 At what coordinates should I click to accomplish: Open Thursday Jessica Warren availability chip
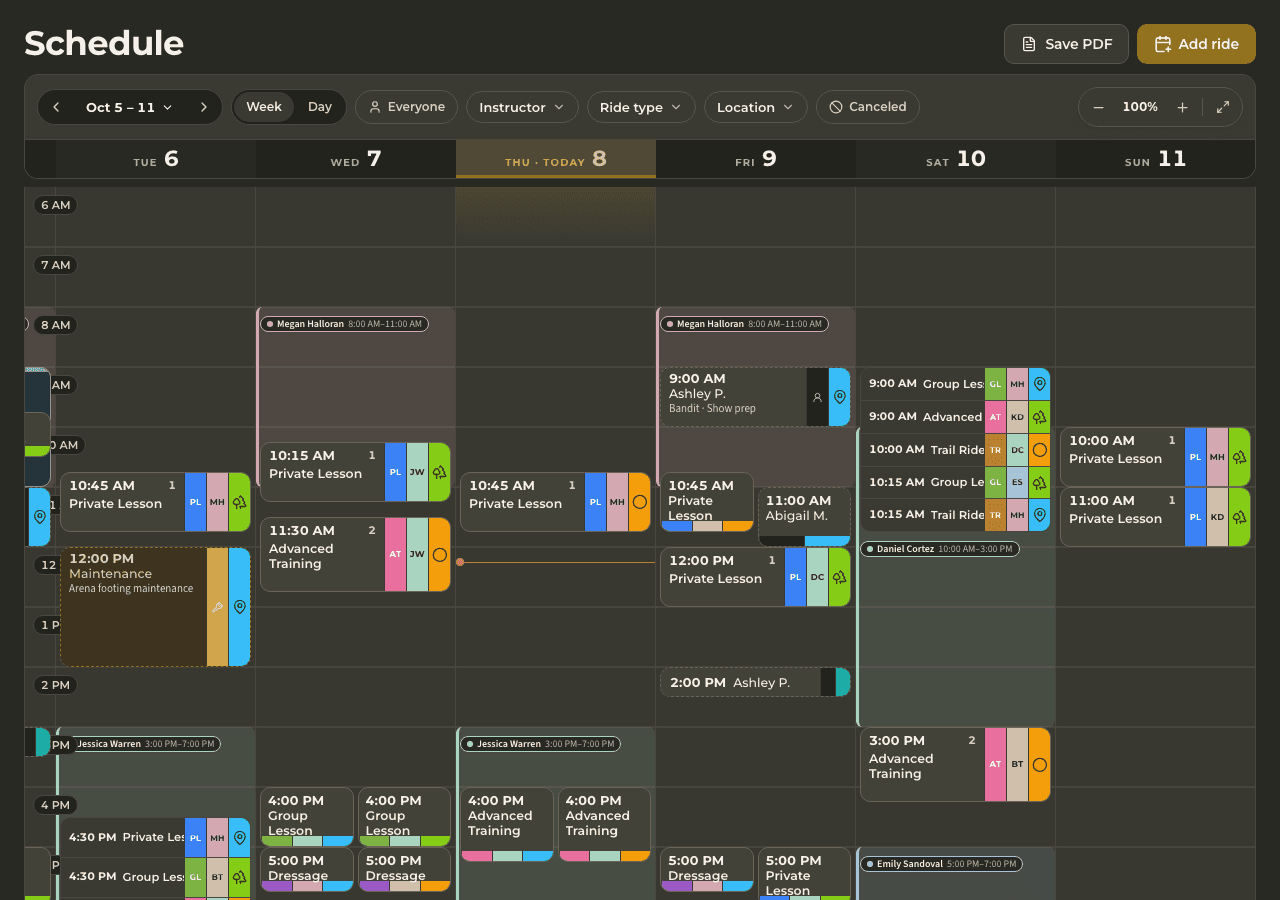click(x=540, y=744)
